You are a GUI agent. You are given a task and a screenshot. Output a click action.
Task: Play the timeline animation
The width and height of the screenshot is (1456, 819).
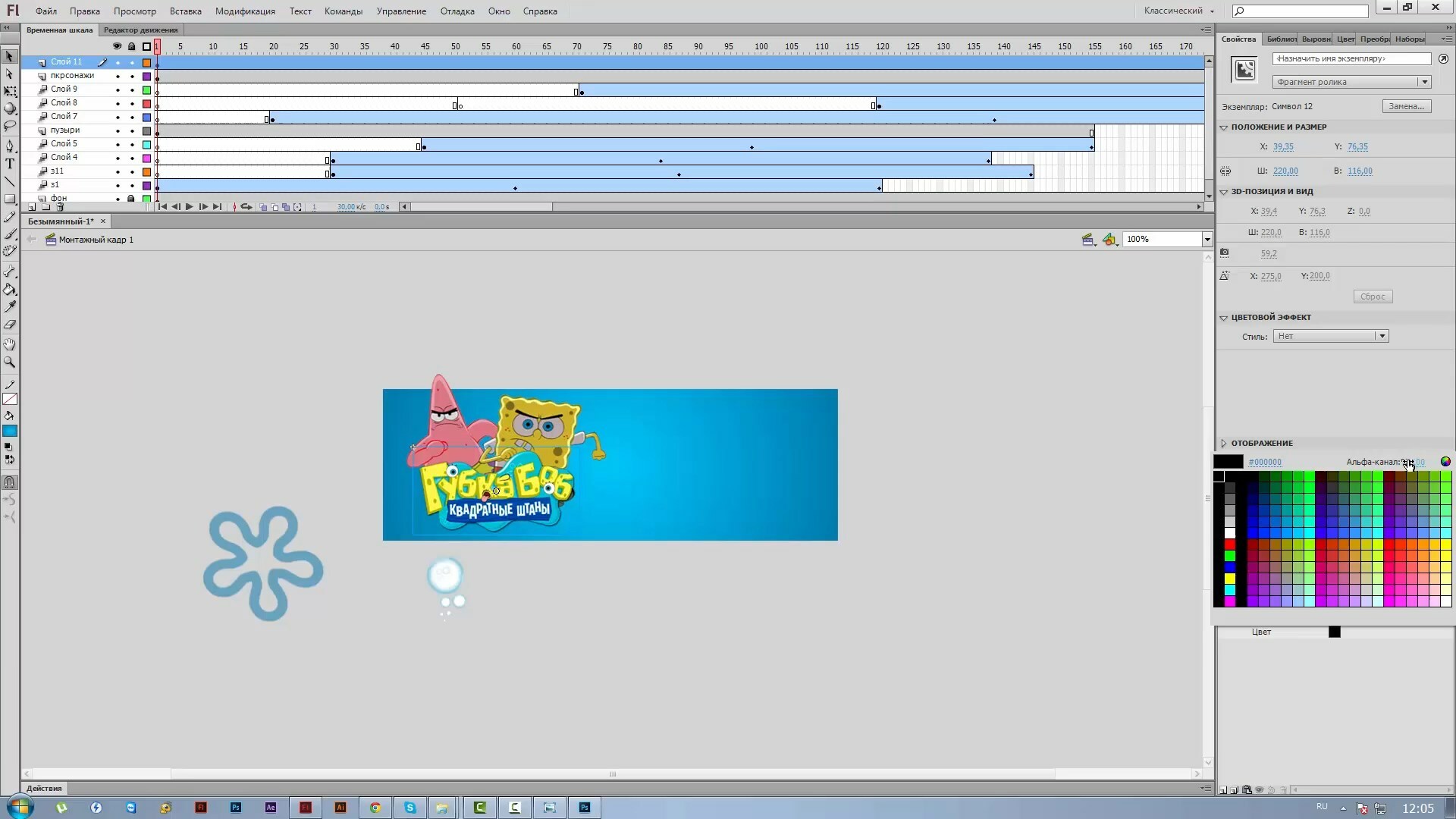point(190,206)
